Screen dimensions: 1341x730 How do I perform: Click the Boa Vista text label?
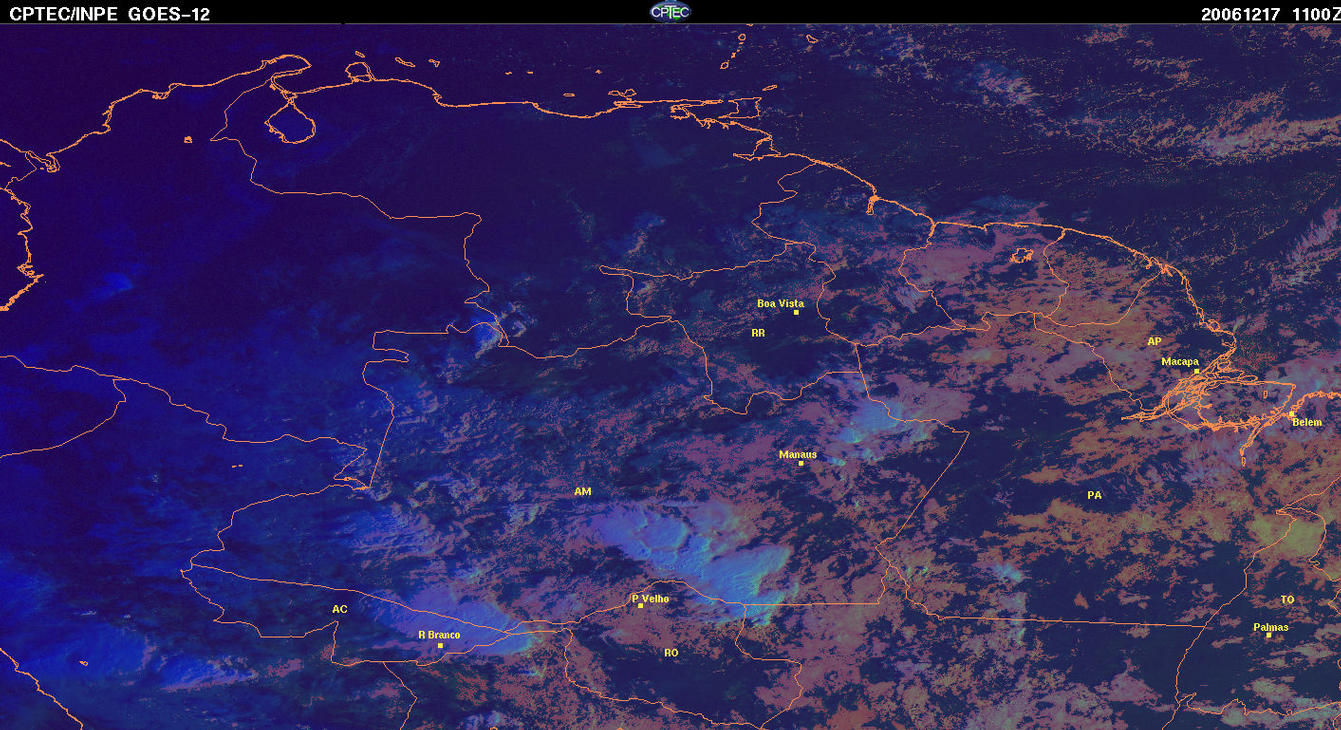click(x=780, y=303)
